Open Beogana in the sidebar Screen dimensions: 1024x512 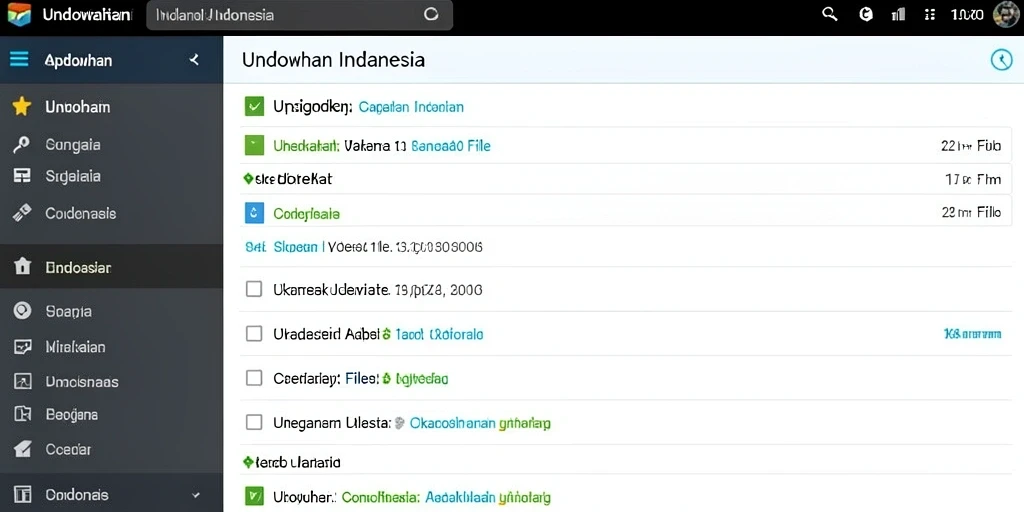(111, 414)
